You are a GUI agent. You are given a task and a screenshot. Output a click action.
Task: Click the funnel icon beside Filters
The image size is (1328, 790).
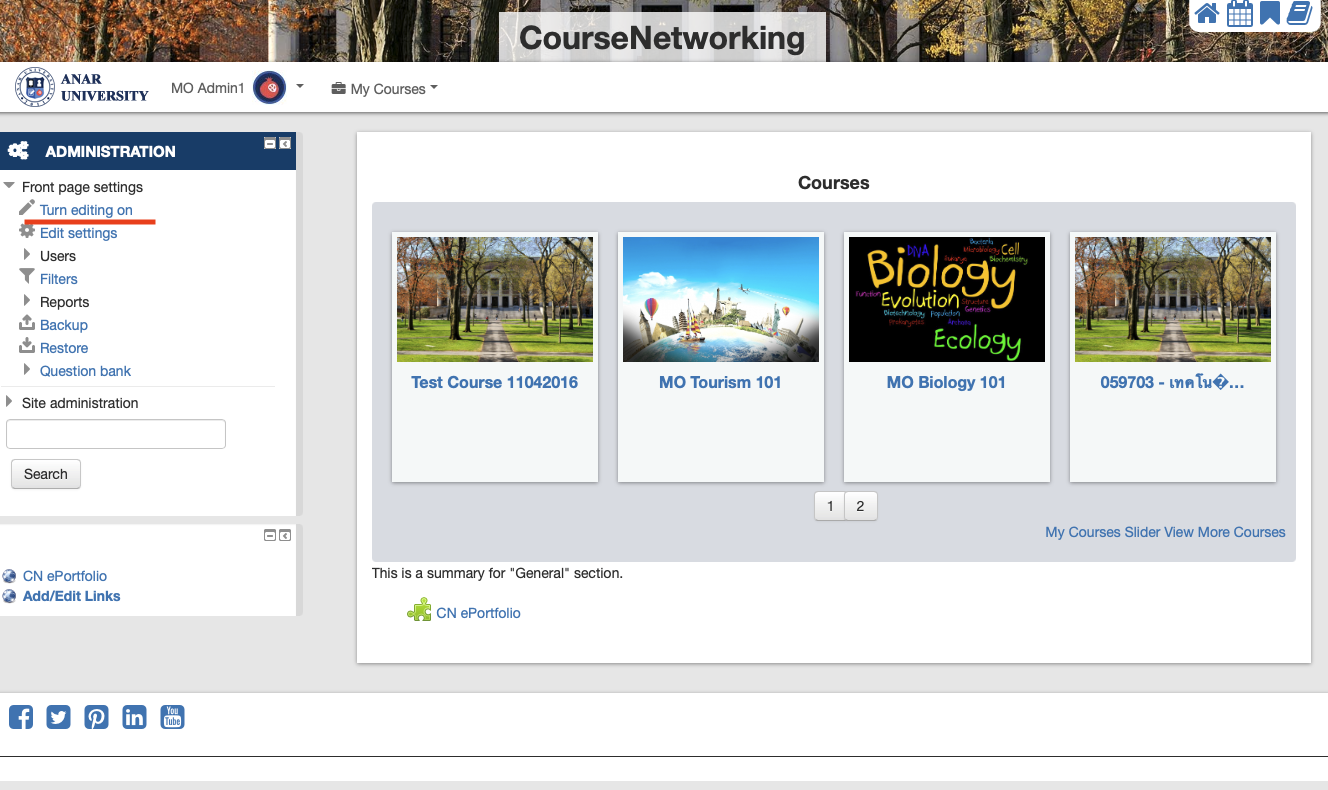pos(27,277)
